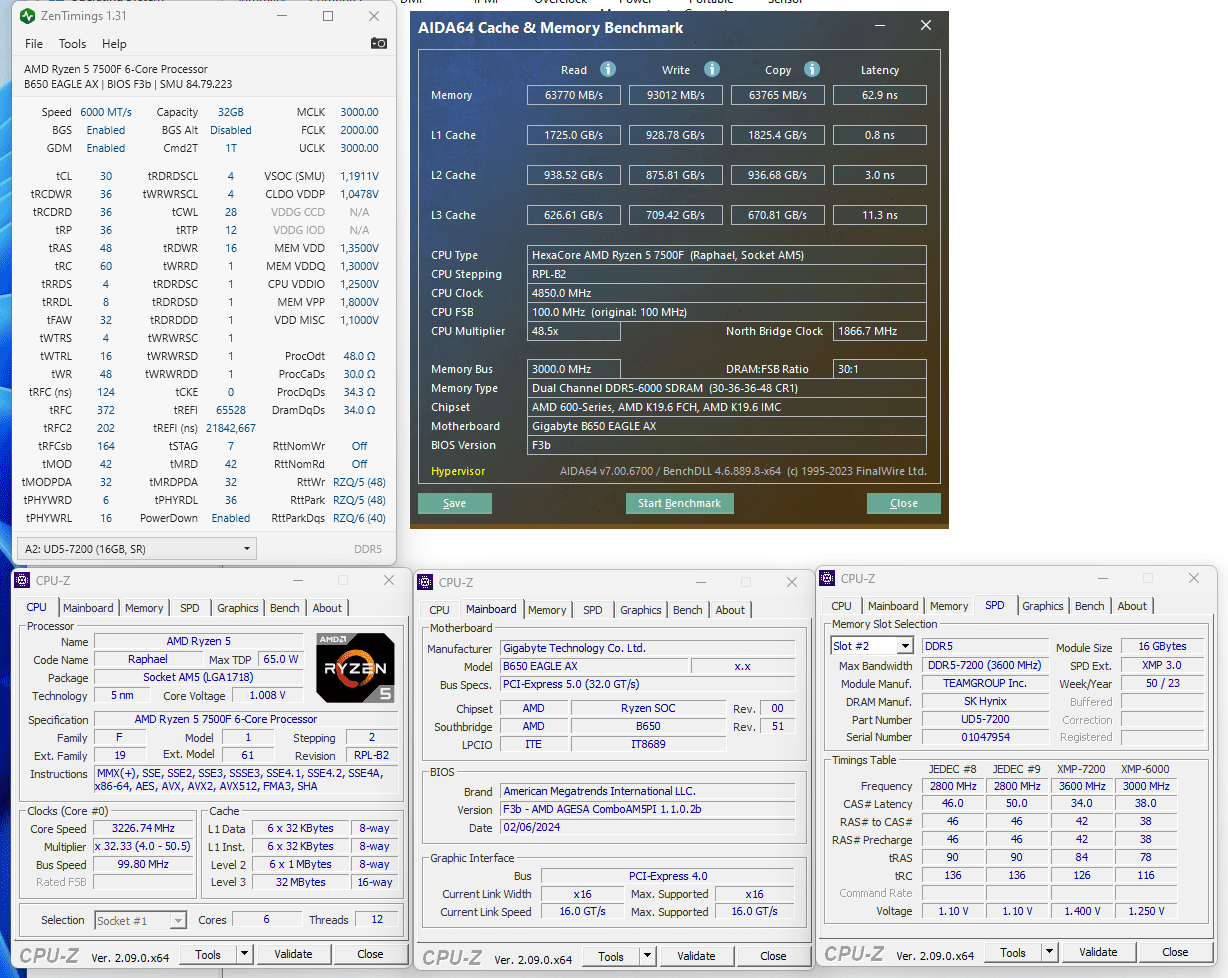This screenshot has height=978, width=1228.
Task: Switch to CPU tab in Mainboard CPU-Z window
Action: pyautogui.click(x=439, y=610)
